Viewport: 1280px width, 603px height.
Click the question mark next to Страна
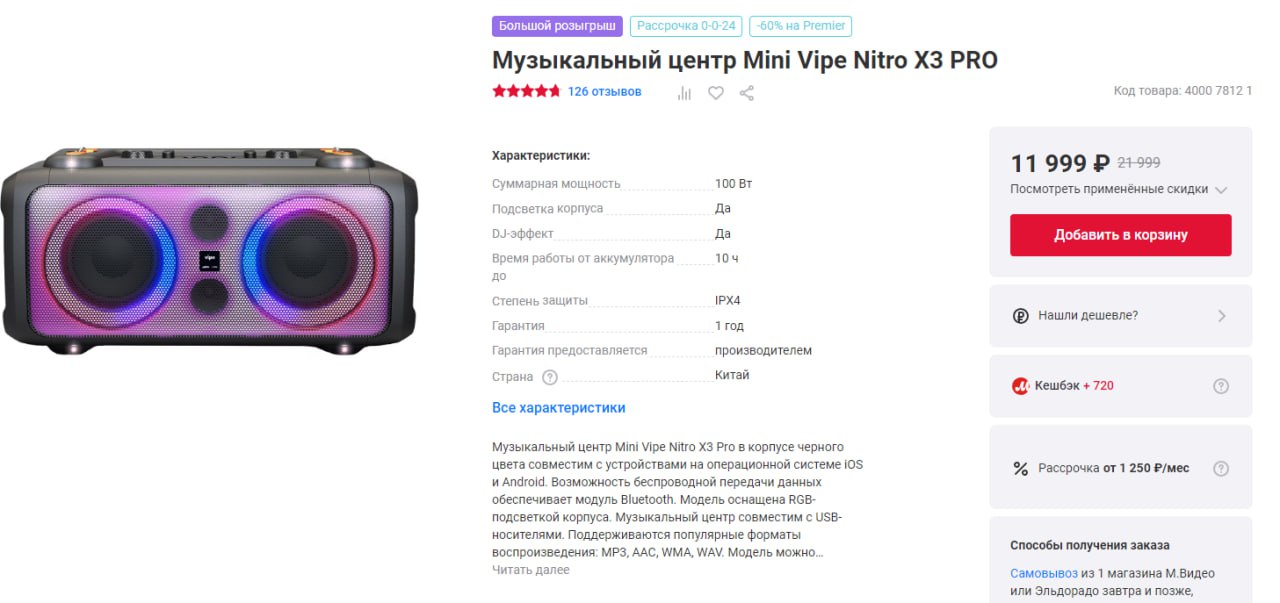click(x=550, y=377)
